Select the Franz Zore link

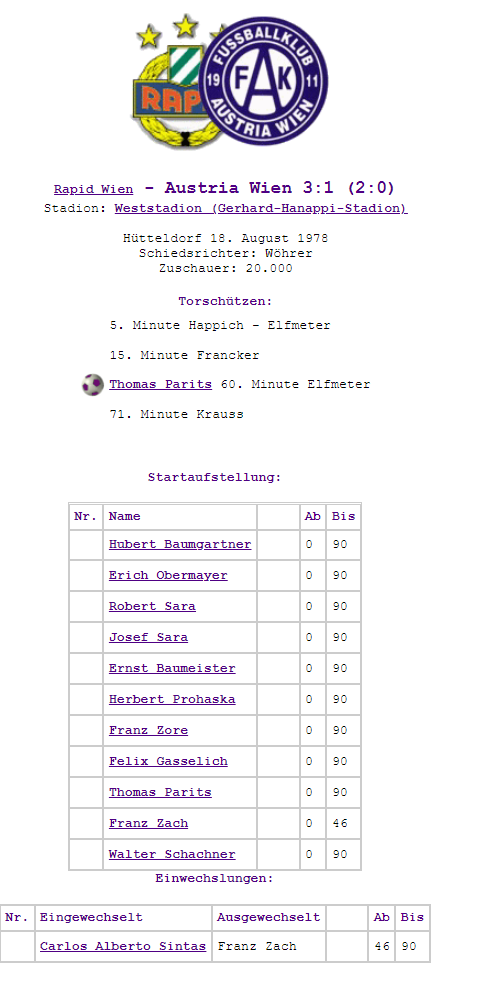148,730
